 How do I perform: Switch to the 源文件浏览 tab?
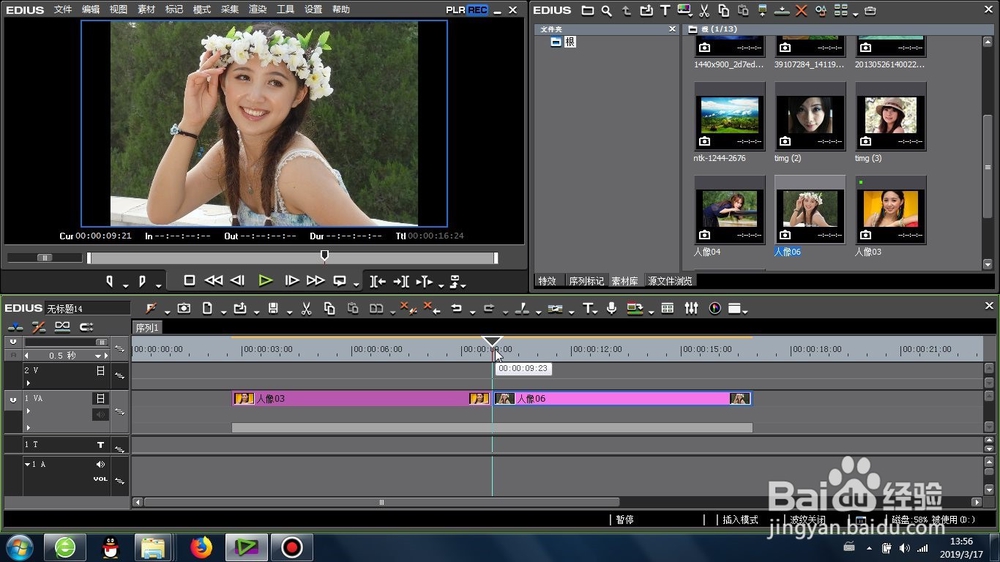(670, 281)
